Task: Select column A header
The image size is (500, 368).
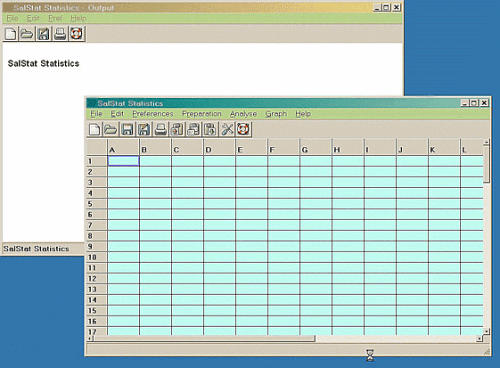Action: tap(123, 147)
